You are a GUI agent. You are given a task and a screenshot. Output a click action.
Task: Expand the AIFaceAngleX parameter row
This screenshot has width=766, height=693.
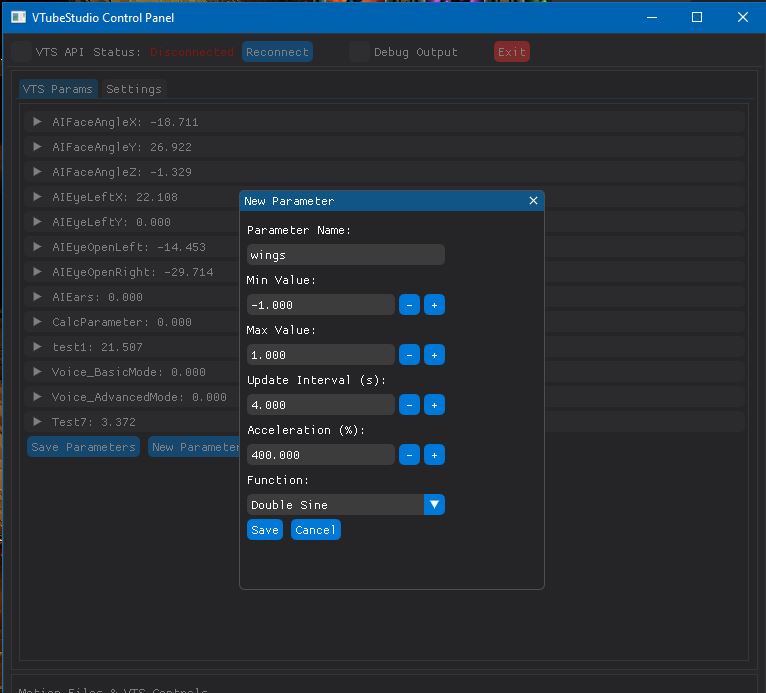coord(37,122)
